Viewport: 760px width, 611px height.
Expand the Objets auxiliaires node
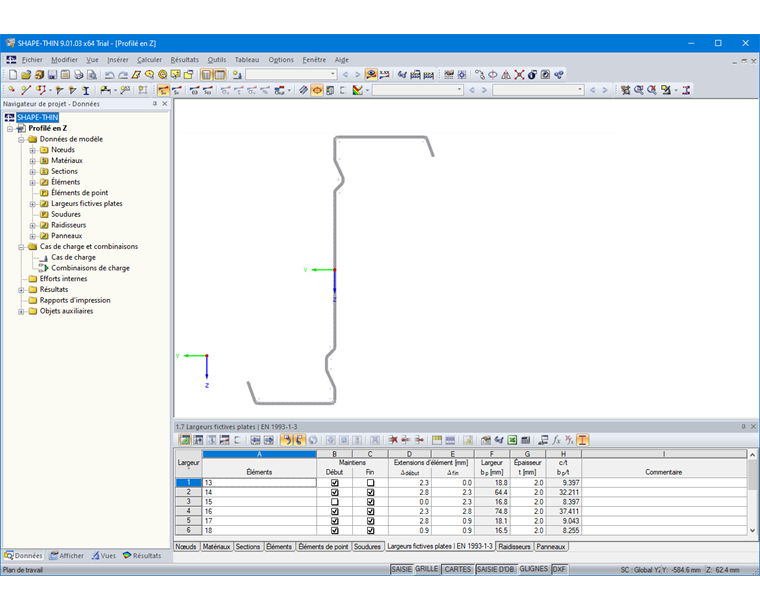click(x=21, y=312)
